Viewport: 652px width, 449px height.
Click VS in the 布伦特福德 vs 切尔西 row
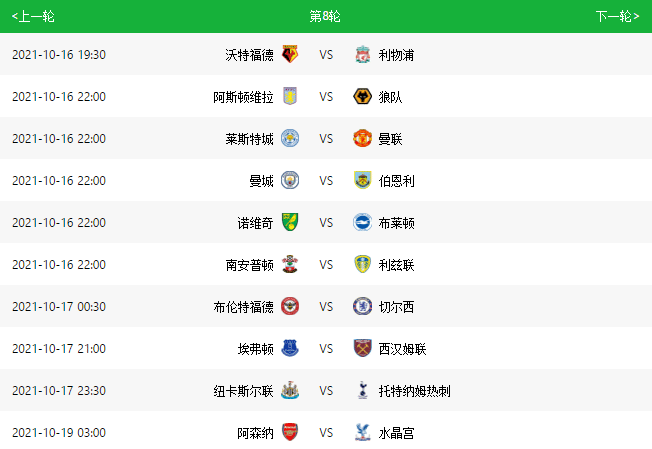click(326, 307)
